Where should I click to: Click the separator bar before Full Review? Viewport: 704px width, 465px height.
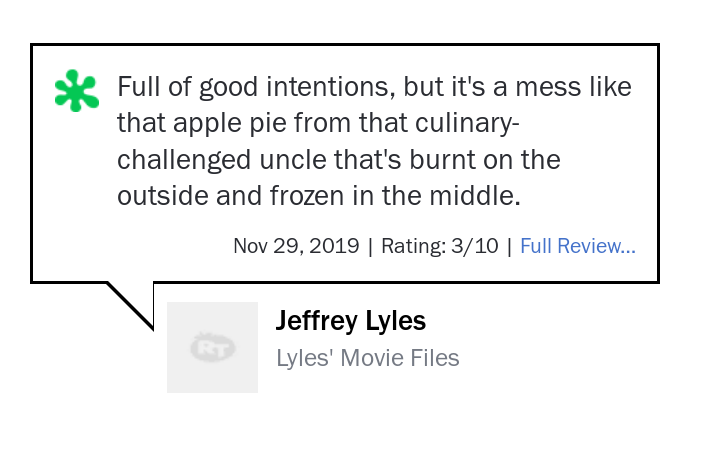click(x=509, y=246)
